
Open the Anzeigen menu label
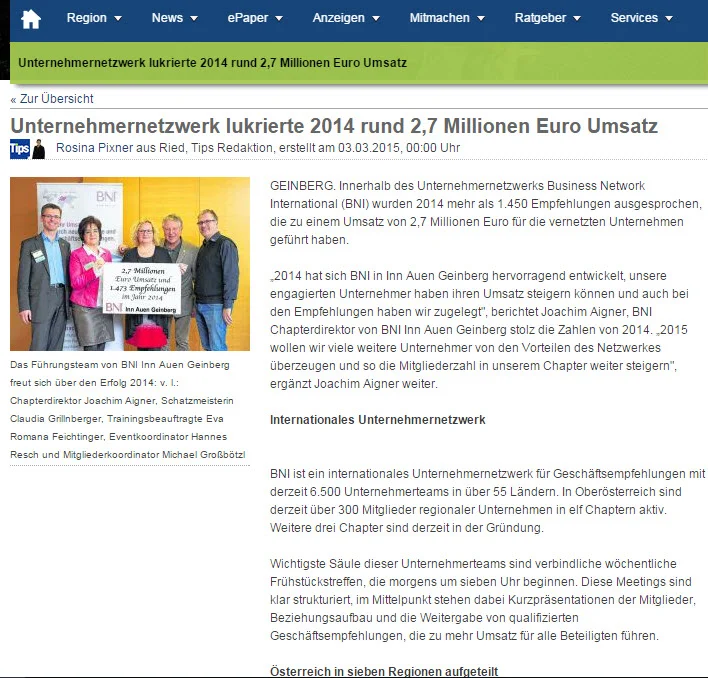(339, 18)
